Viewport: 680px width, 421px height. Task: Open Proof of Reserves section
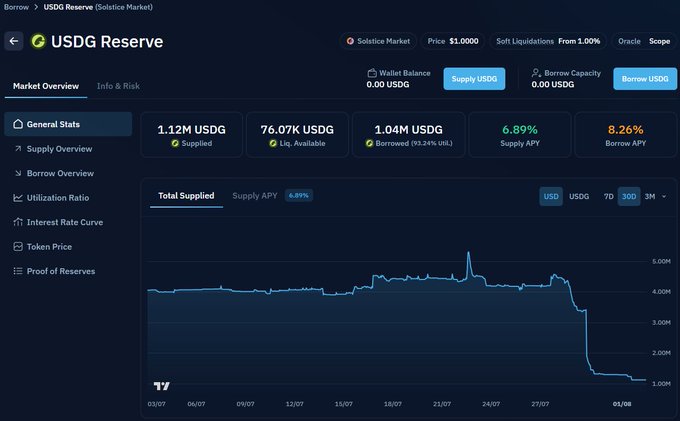pyautogui.click(x=68, y=271)
